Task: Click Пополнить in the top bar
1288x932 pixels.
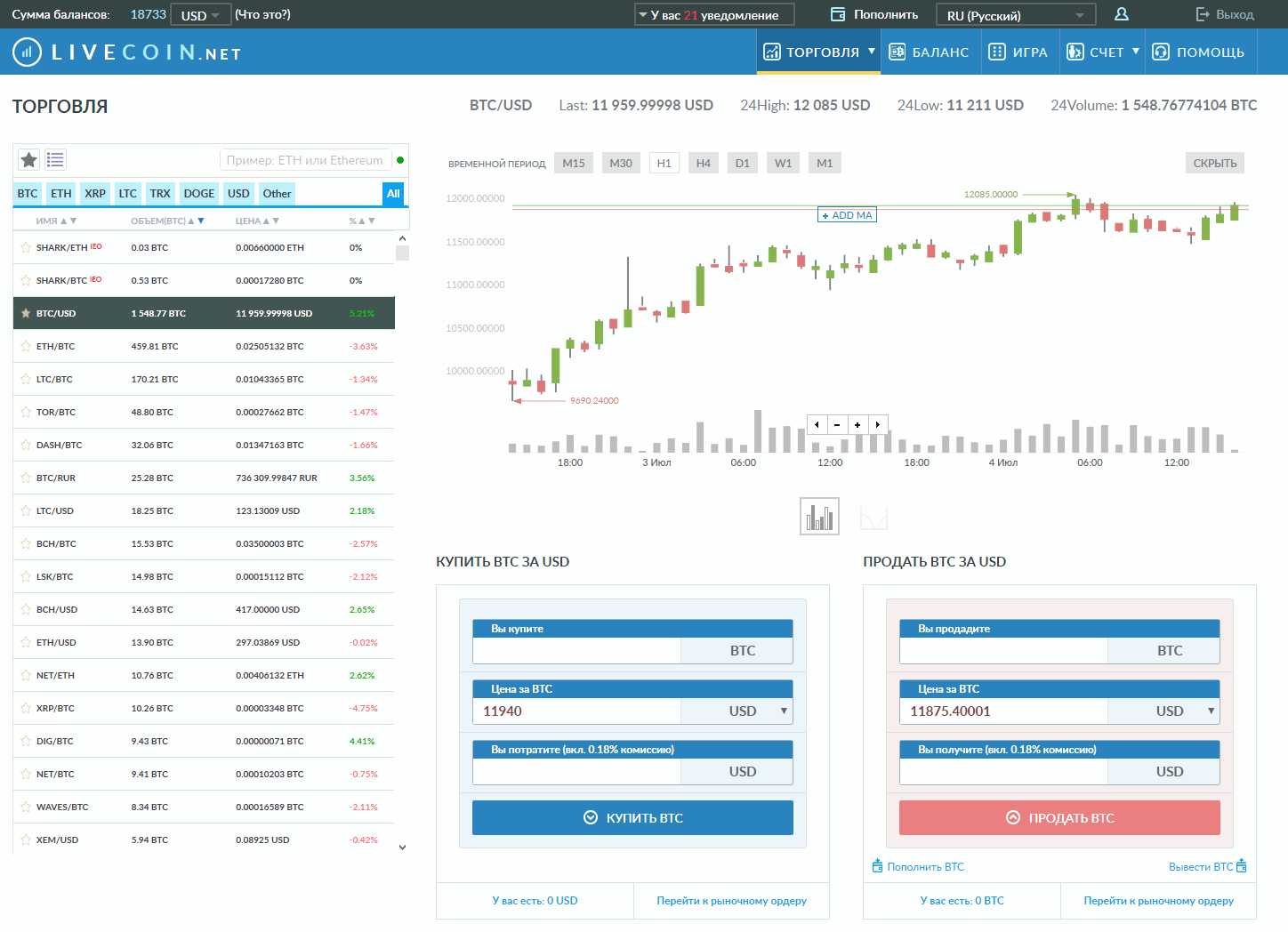Action: pos(874,14)
